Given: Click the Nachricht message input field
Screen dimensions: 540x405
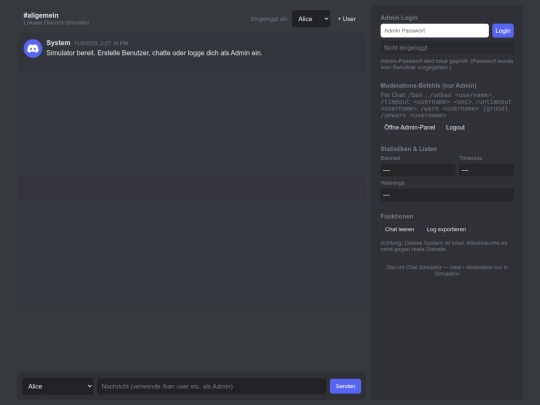Looking at the screenshot, I should [x=211, y=386].
